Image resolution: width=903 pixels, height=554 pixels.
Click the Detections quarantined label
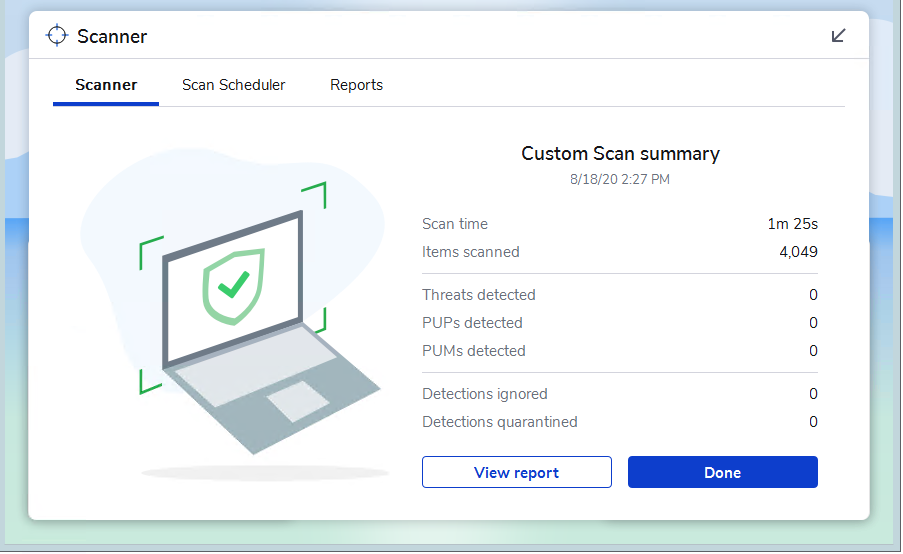[x=499, y=422]
